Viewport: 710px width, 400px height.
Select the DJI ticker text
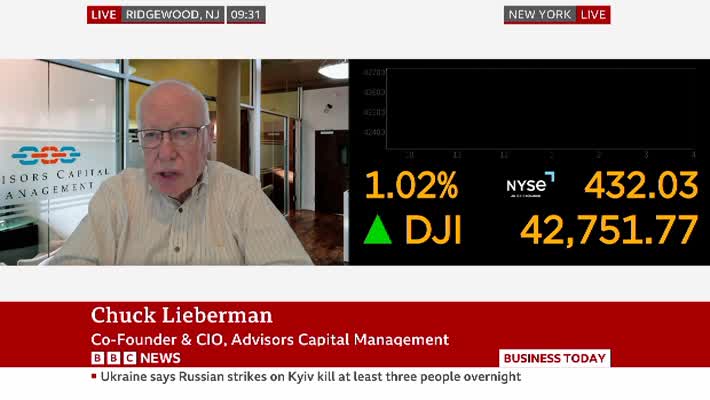pyautogui.click(x=433, y=230)
